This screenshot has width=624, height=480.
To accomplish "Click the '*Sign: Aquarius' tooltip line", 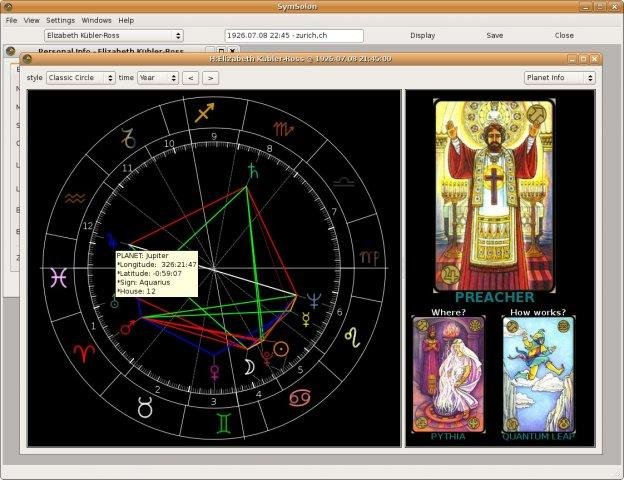I will (144, 283).
